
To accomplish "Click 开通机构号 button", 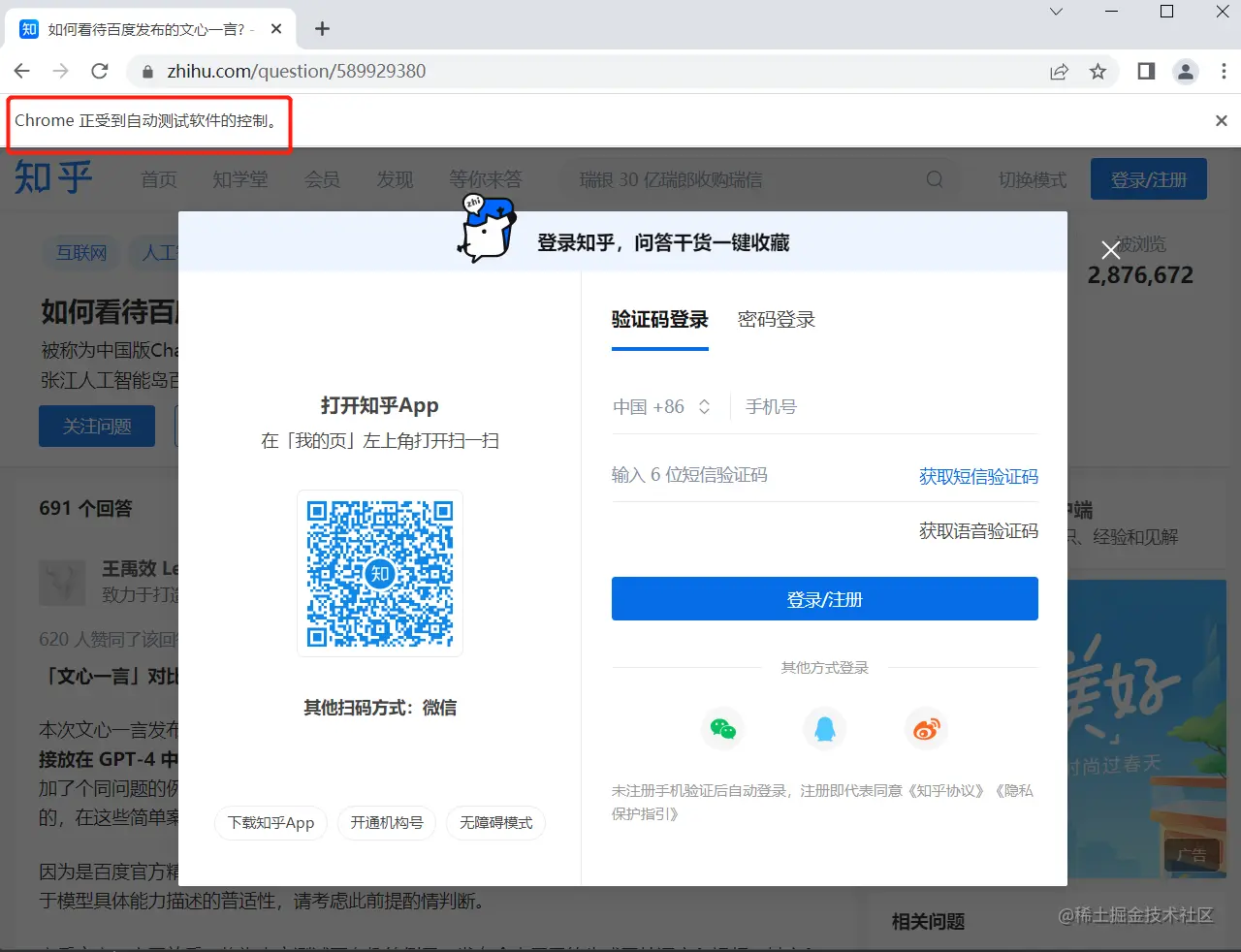I will [387, 823].
